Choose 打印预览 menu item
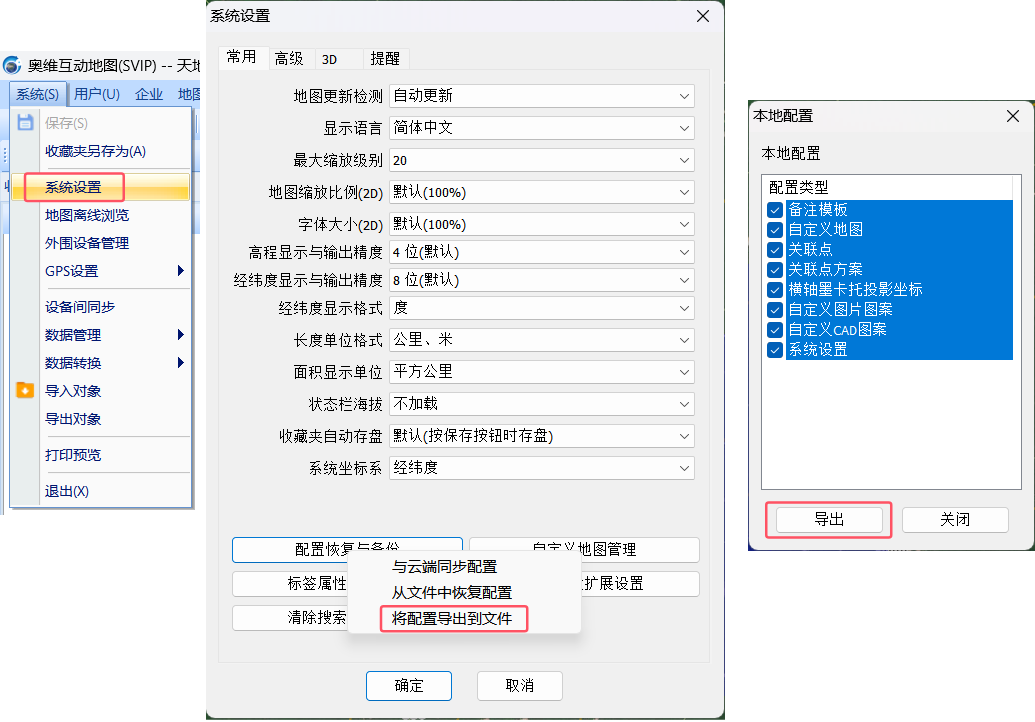Image resolution: width=1035 pixels, height=722 pixels. 100,455
